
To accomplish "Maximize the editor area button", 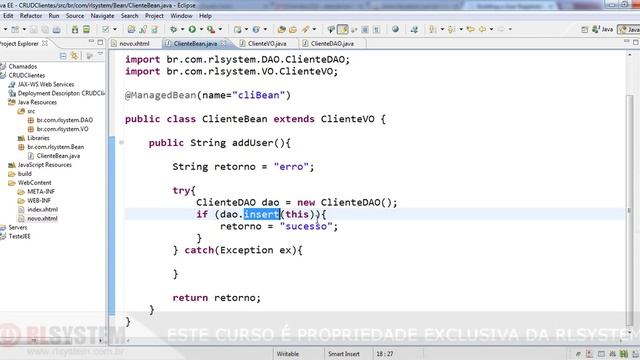I will pyautogui.click(x=636, y=42).
